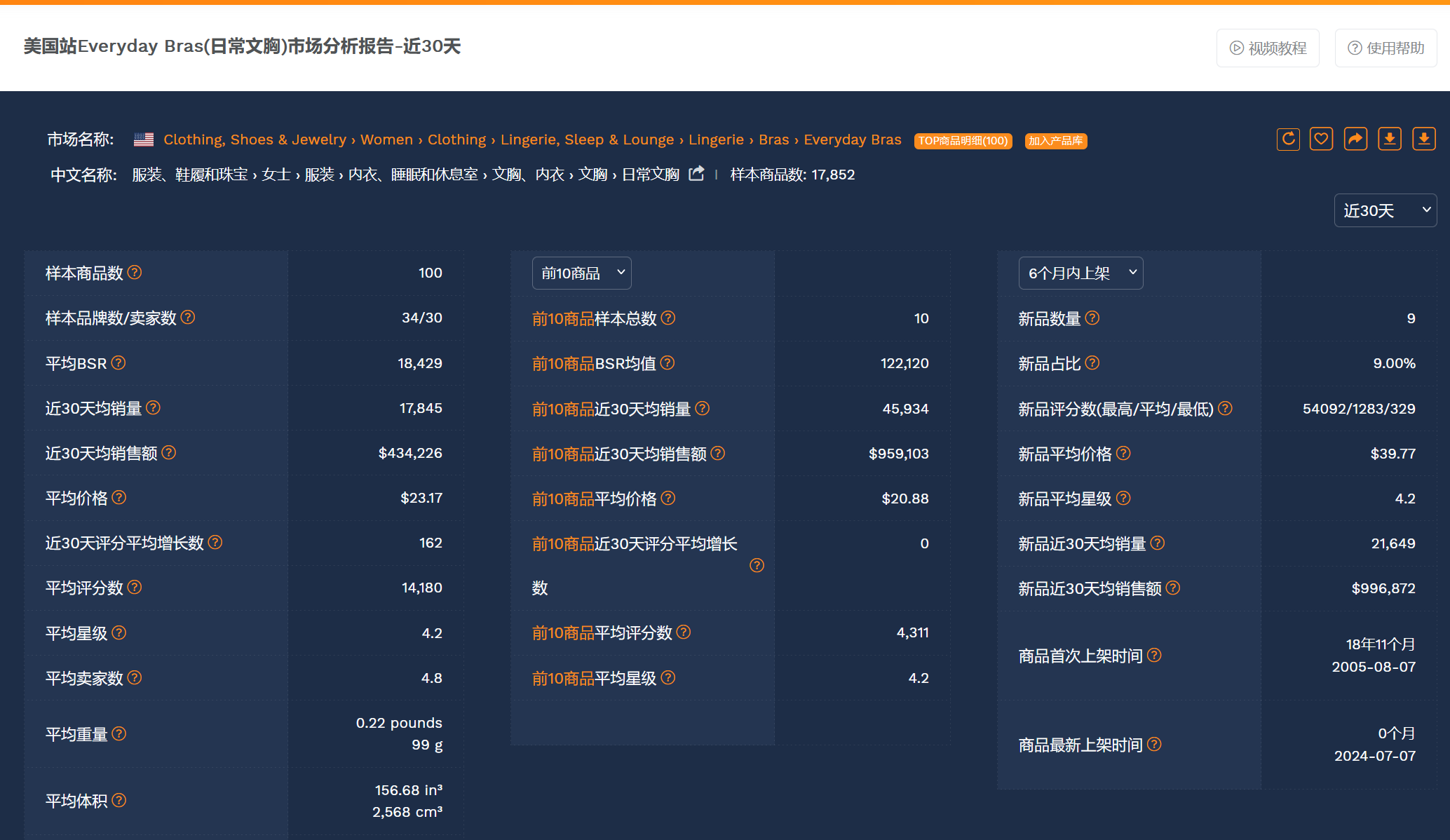Screen dimensions: 1450x840
Task: Click help icon next to 平均重量
Action: click(119, 733)
